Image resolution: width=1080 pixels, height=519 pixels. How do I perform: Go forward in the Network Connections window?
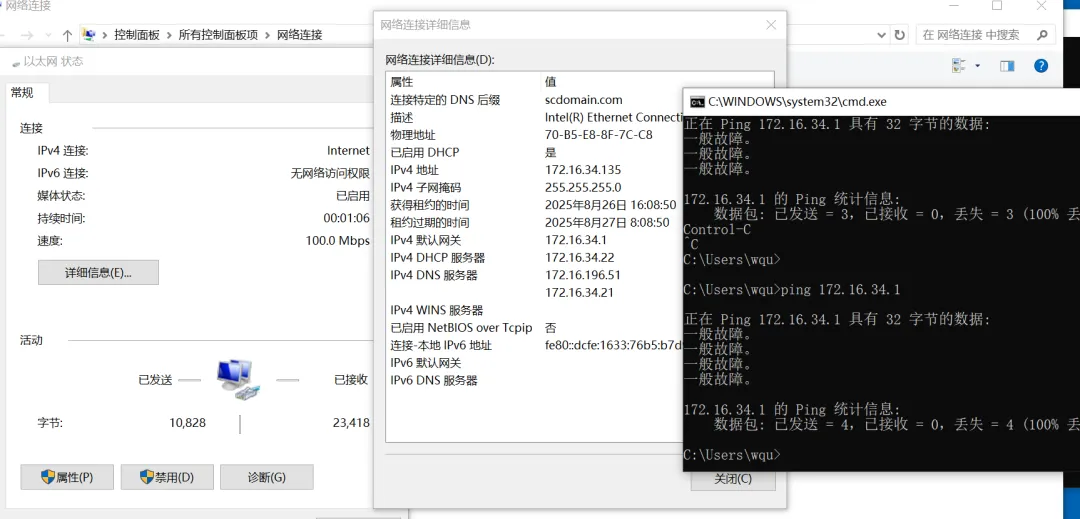(25, 35)
